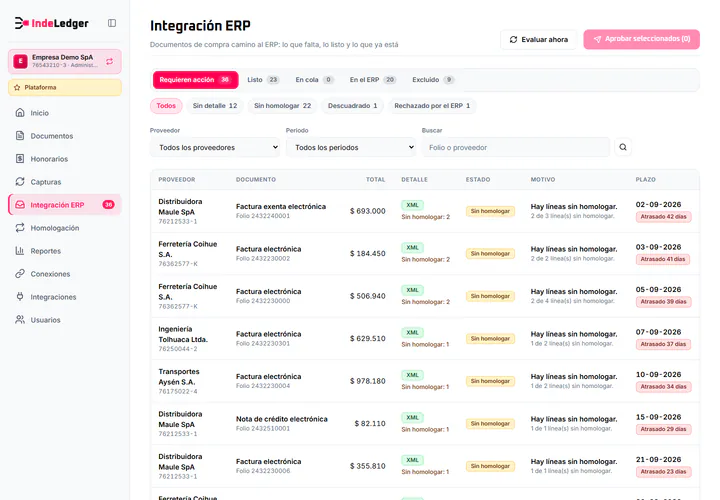Click the Documentos file icon

coord(20,135)
